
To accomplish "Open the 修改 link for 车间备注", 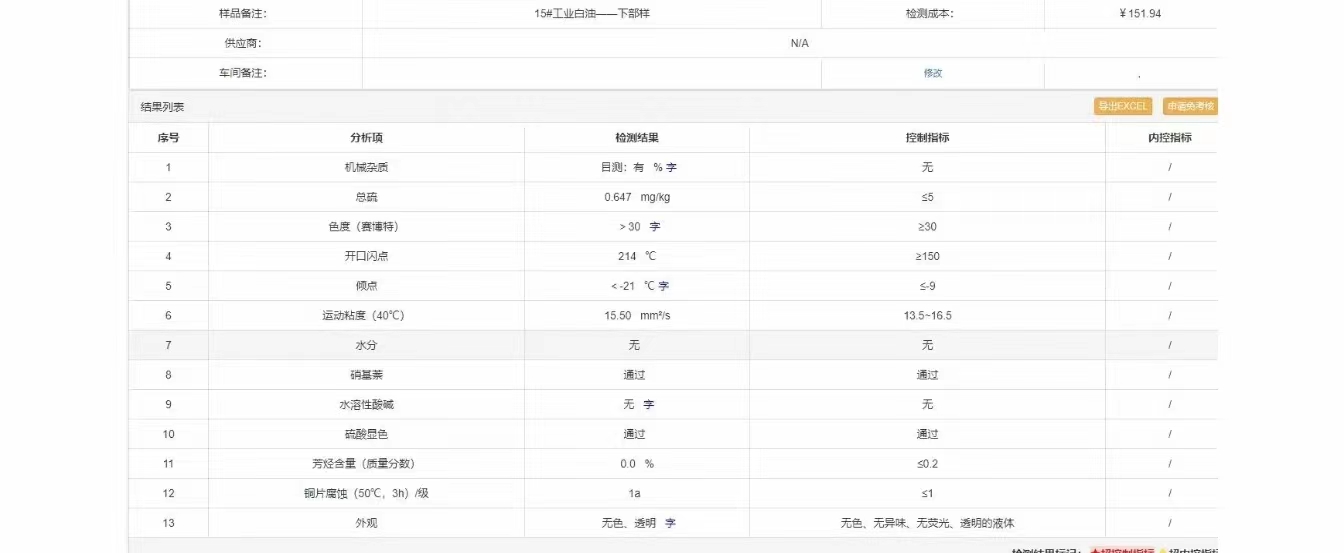I will click(x=933, y=73).
